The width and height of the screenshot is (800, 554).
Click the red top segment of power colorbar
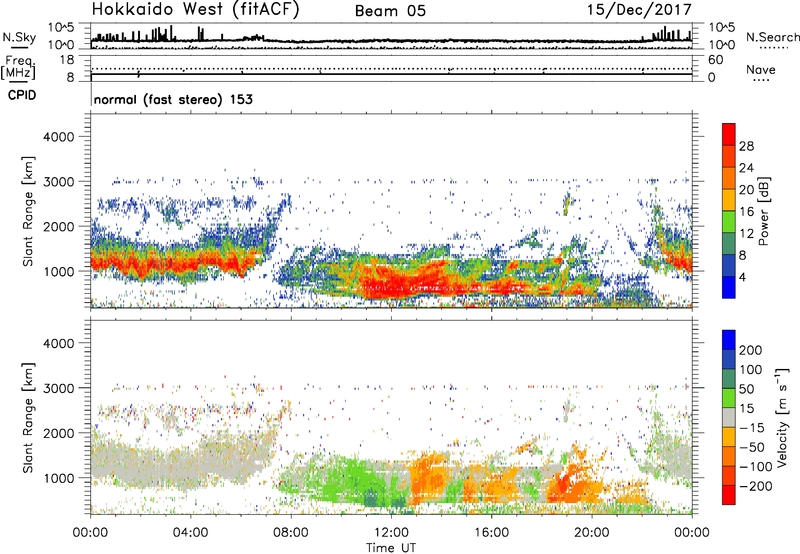point(729,135)
